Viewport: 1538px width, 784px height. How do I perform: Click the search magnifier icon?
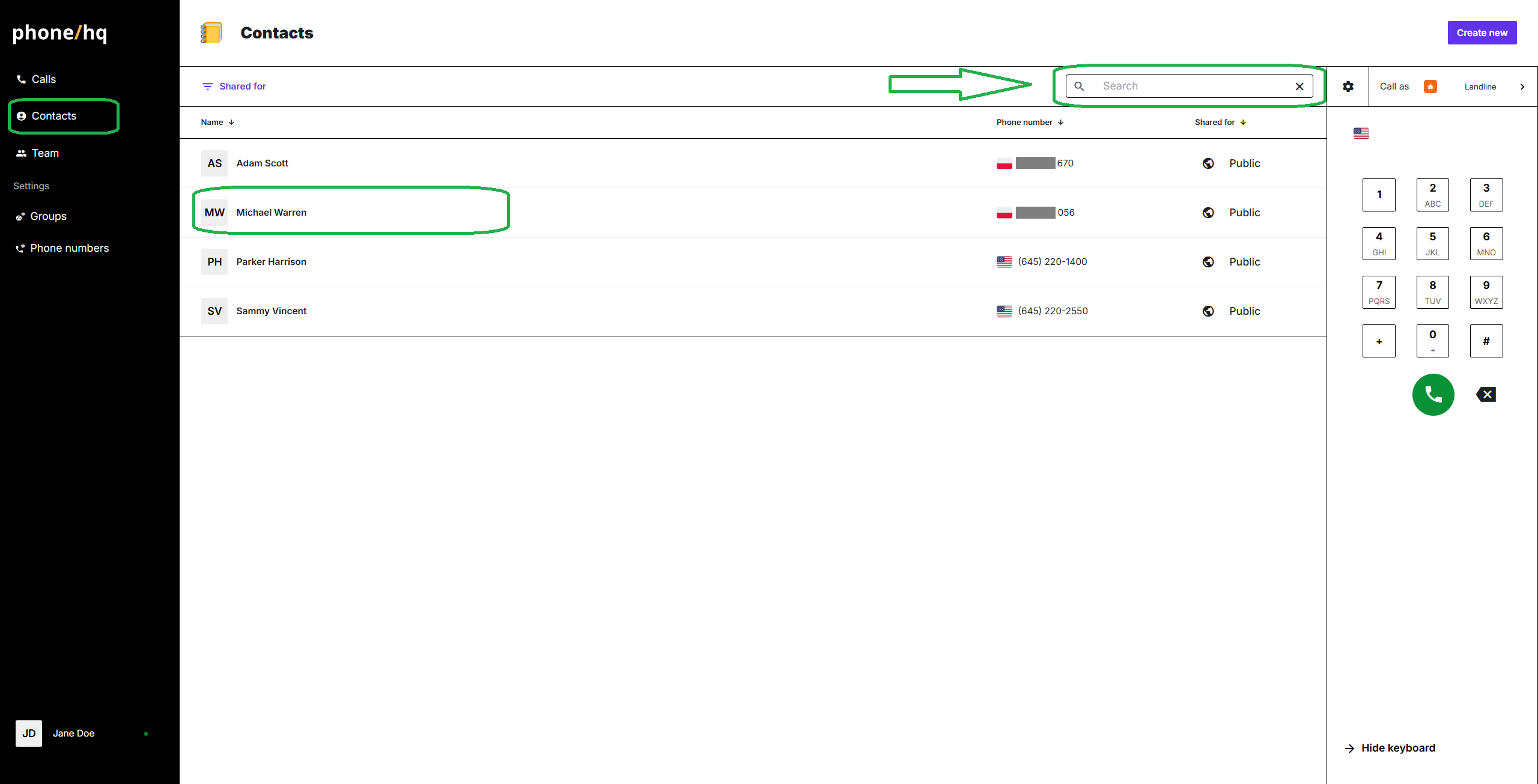pos(1079,87)
